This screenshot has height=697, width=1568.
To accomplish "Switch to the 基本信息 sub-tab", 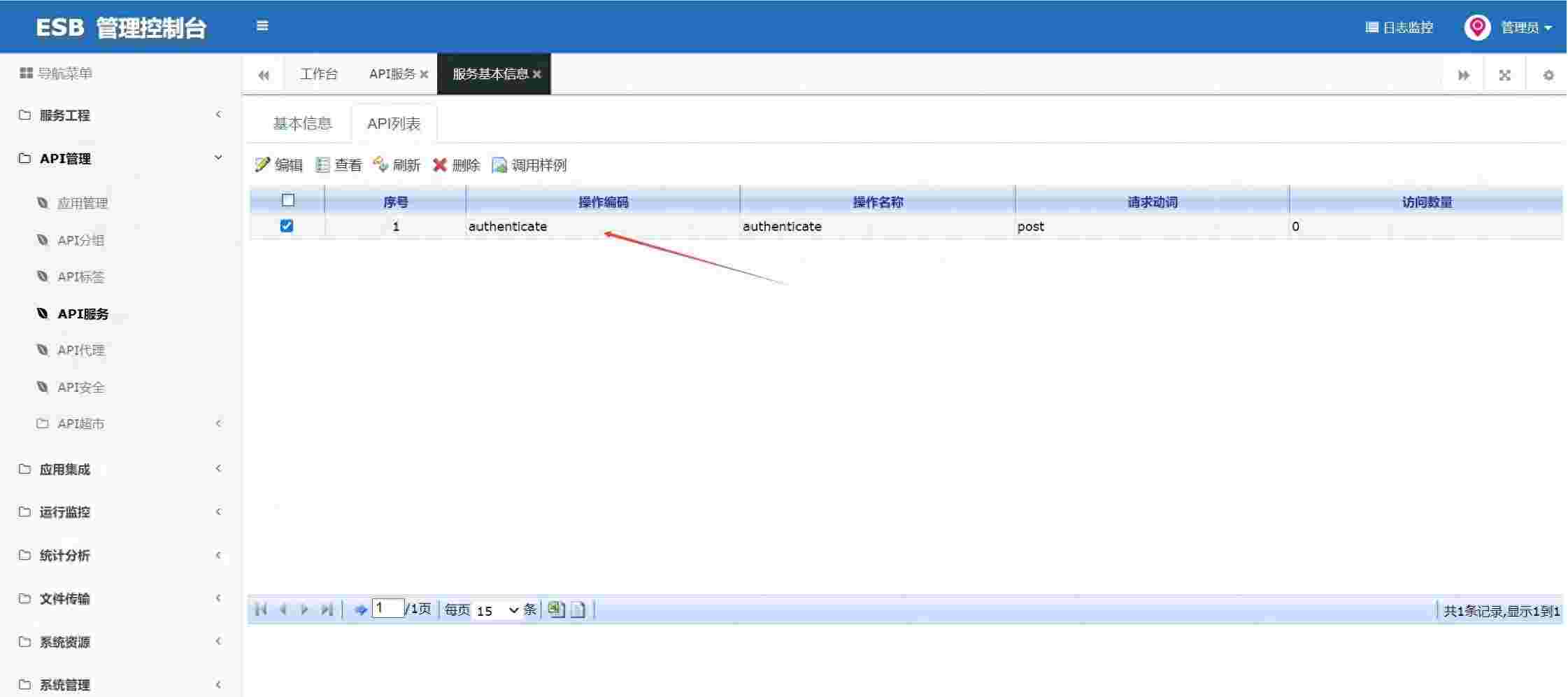I will (302, 124).
